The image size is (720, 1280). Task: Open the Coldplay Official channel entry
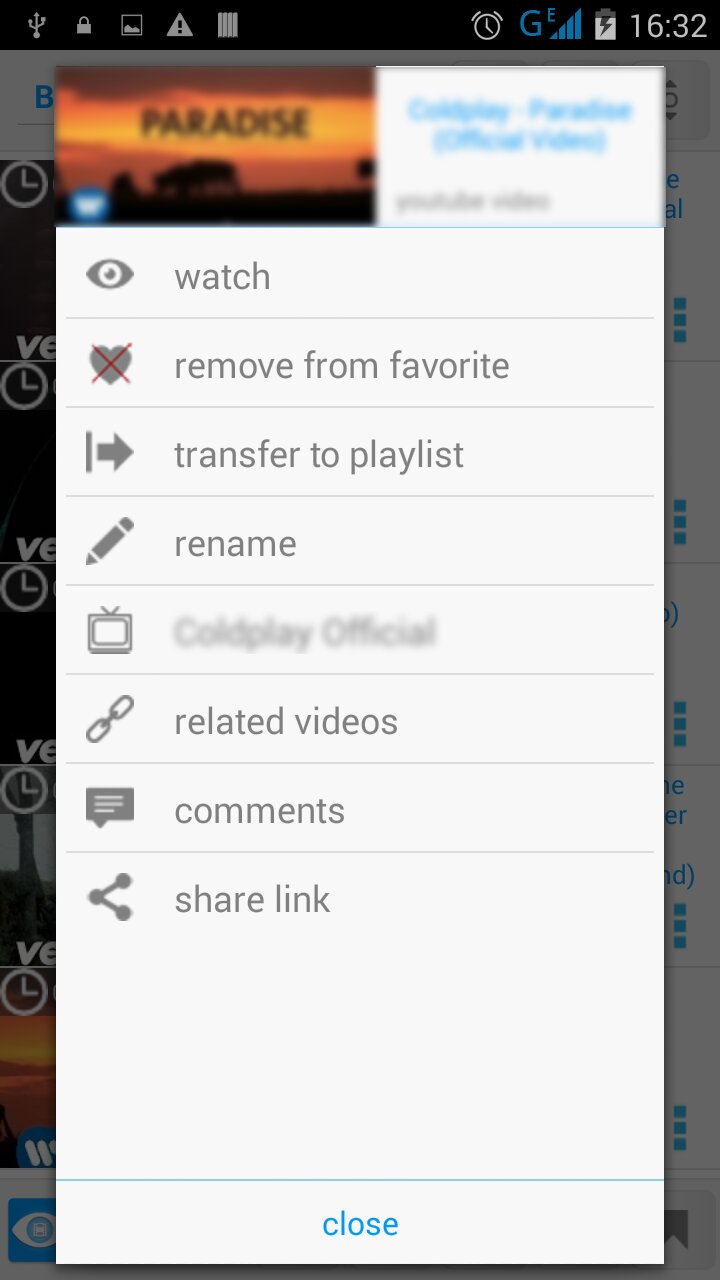[x=360, y=631]
